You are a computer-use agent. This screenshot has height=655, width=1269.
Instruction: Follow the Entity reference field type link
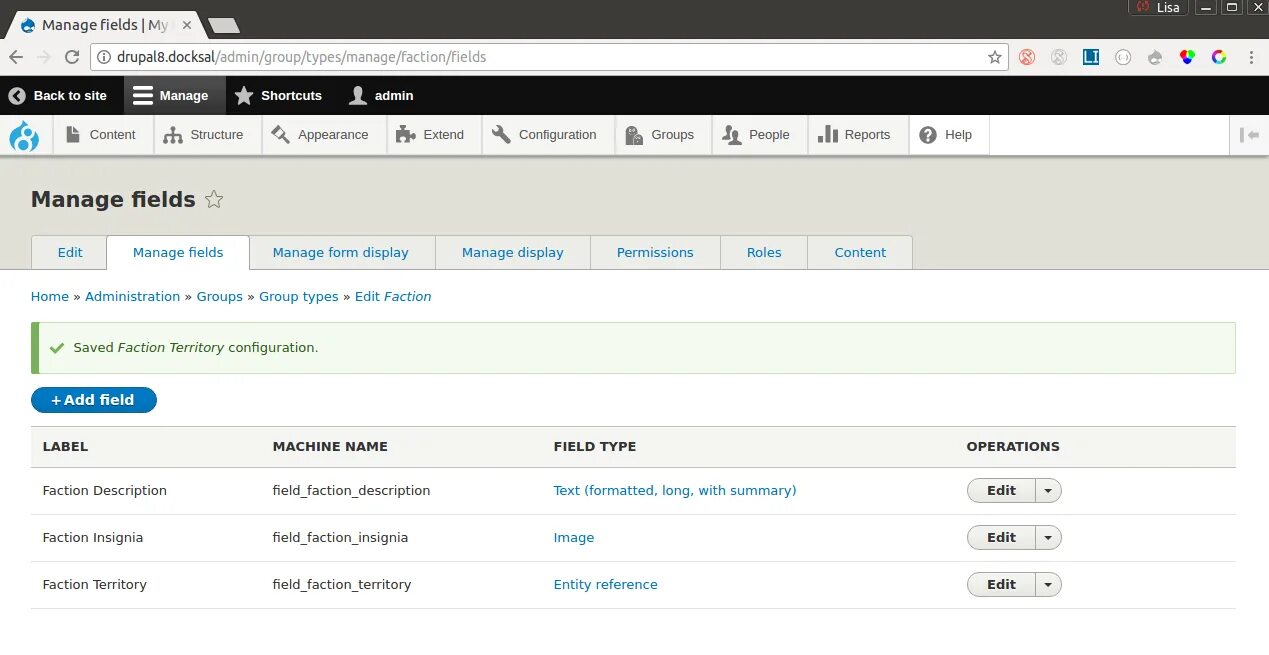606,585
